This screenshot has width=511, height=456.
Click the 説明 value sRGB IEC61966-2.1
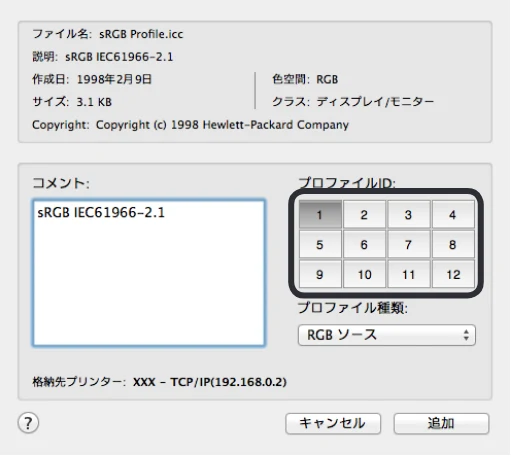119,57
